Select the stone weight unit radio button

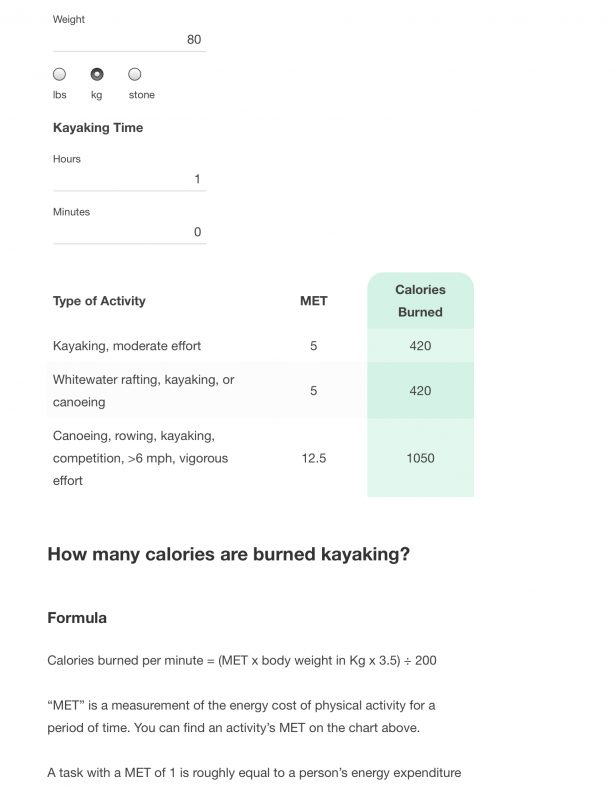[135, 74]
